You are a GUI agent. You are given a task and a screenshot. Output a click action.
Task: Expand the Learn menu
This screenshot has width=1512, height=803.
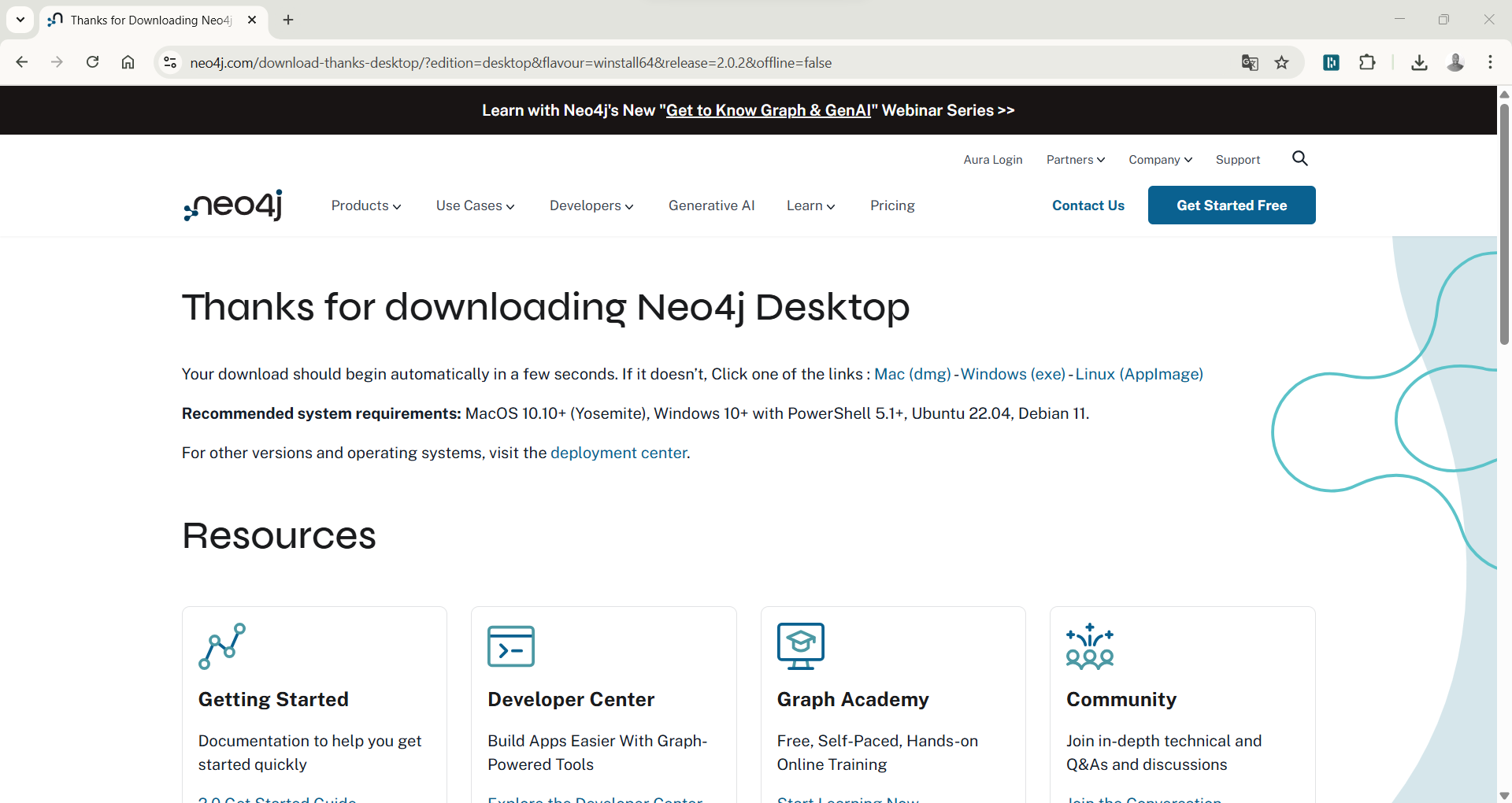coord(811,205)
